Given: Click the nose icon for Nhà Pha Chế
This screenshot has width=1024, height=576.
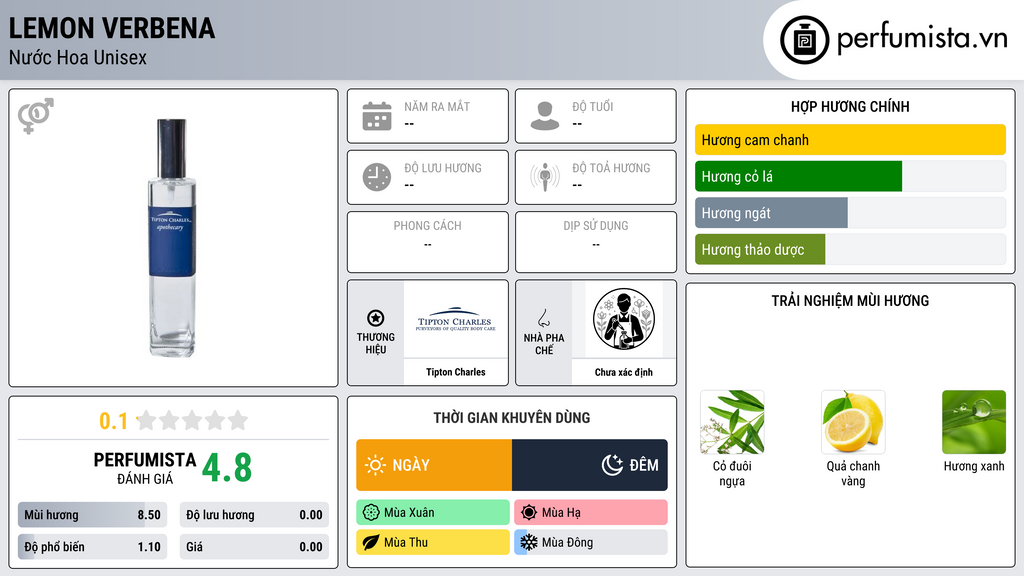Looking at the screenshot, I should 543,318.
